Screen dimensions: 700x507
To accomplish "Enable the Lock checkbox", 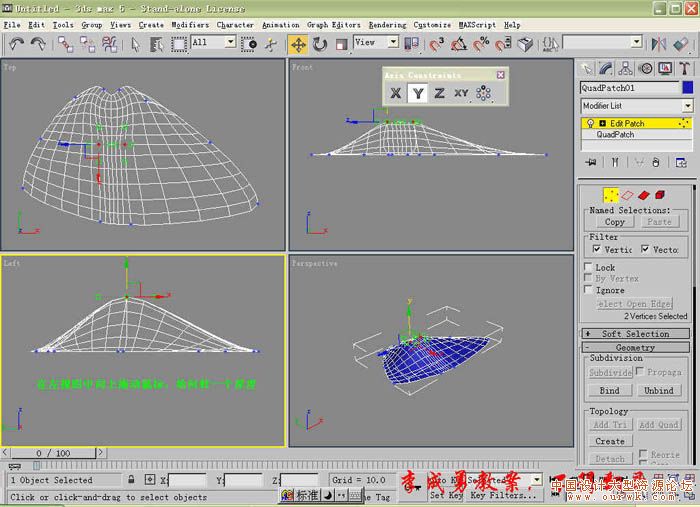I will [588, 267].
